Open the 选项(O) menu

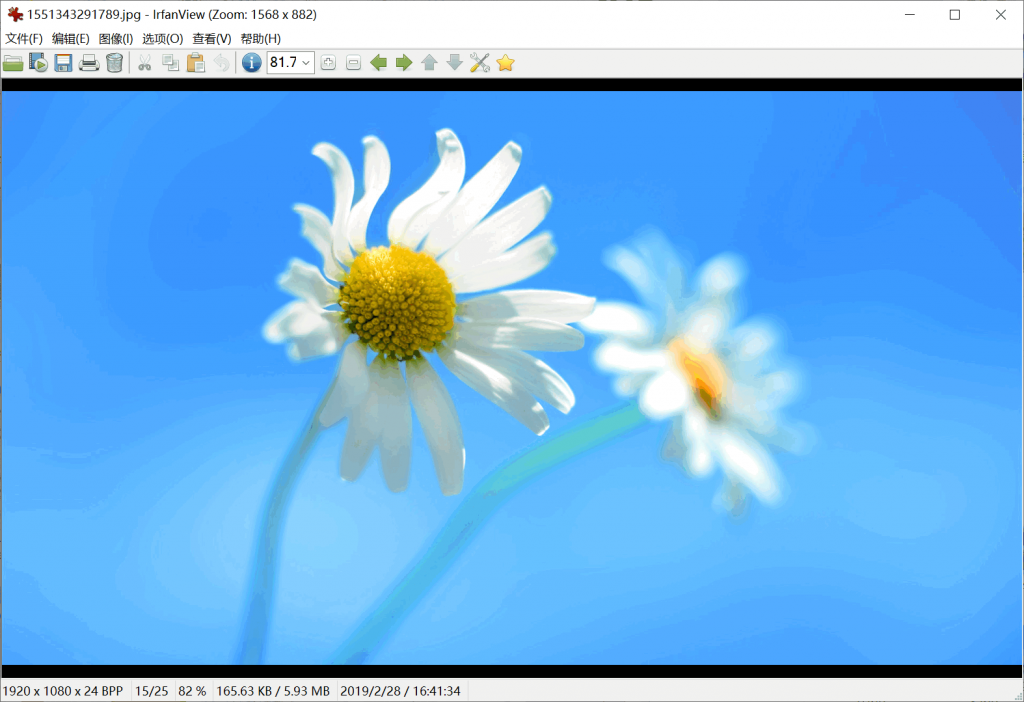tap(163, 39)
